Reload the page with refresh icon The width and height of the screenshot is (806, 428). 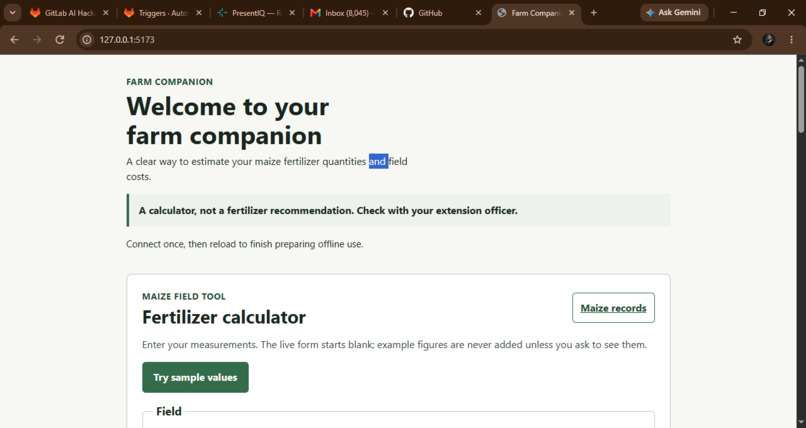click(x=60, y=40)
